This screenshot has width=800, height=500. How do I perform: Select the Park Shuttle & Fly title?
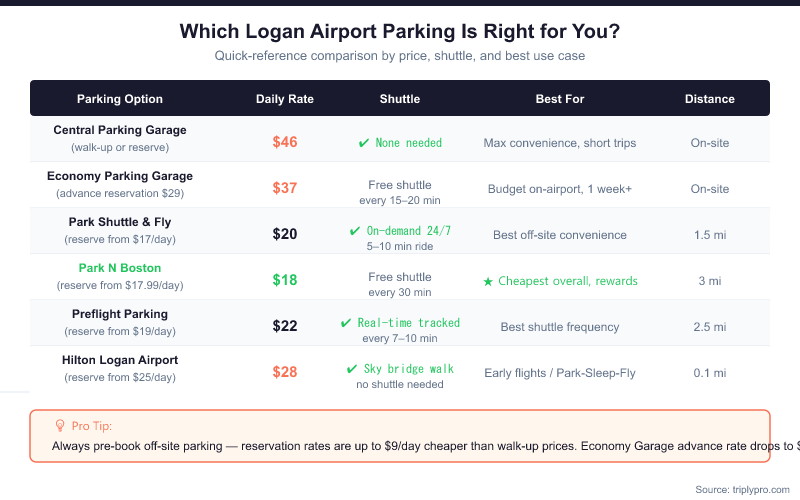120,222
